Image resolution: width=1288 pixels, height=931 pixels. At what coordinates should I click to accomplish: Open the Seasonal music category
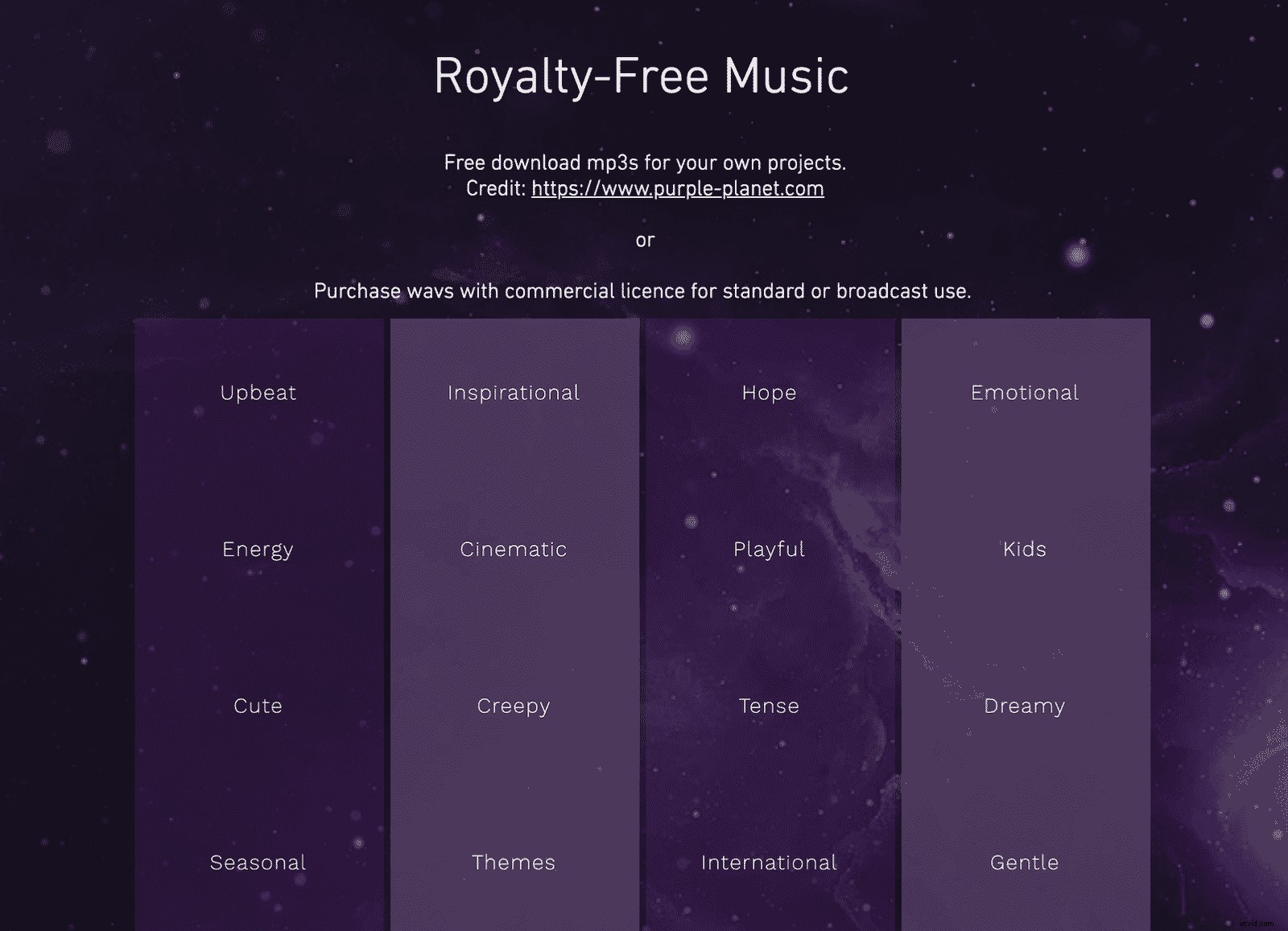click(x=257, y=862)
